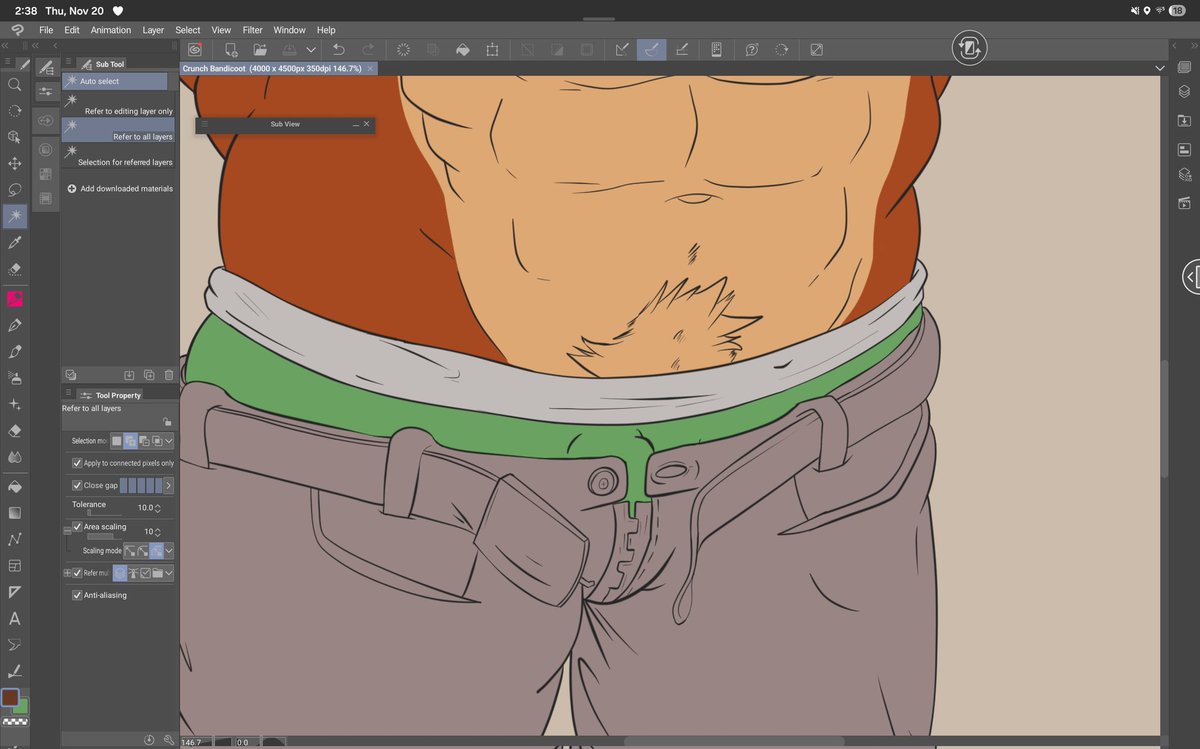
Task: Open sub tool detail wrench icon
Action: [x=168, y=739]
